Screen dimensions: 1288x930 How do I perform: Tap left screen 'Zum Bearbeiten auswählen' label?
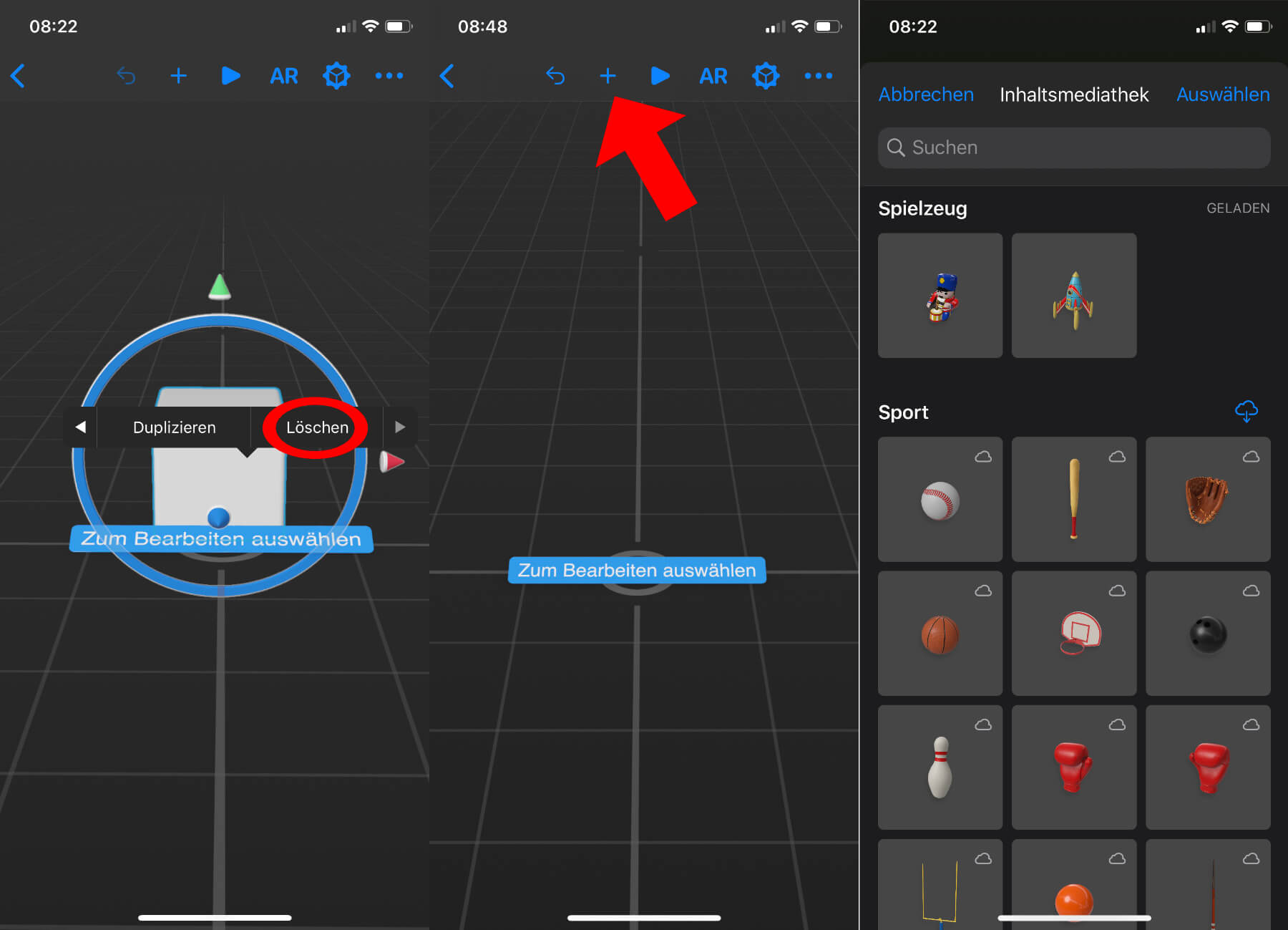(x=221, y=538)
